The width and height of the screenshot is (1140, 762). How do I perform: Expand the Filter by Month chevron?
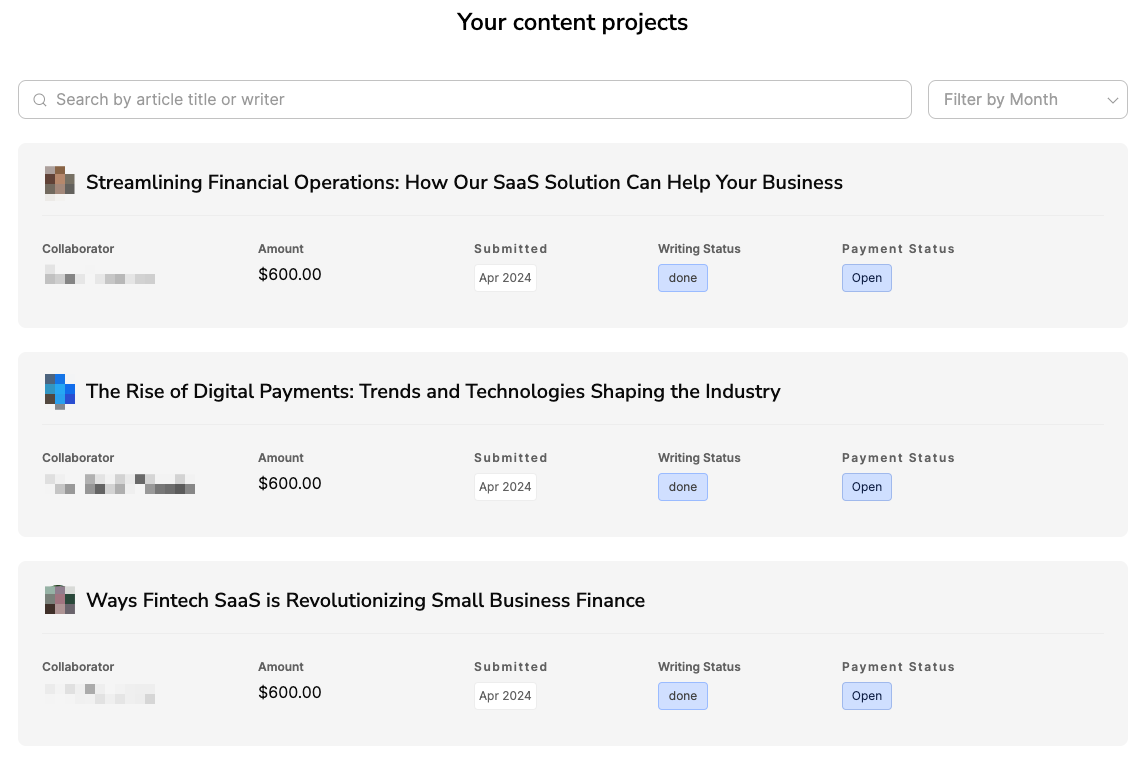[x=1112, y=100]
